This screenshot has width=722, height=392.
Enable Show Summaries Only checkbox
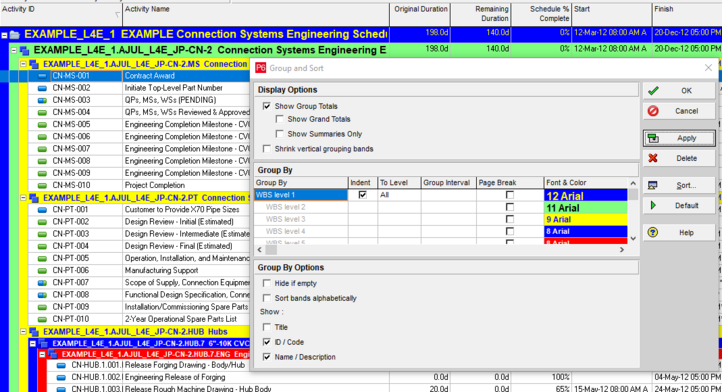279,134
